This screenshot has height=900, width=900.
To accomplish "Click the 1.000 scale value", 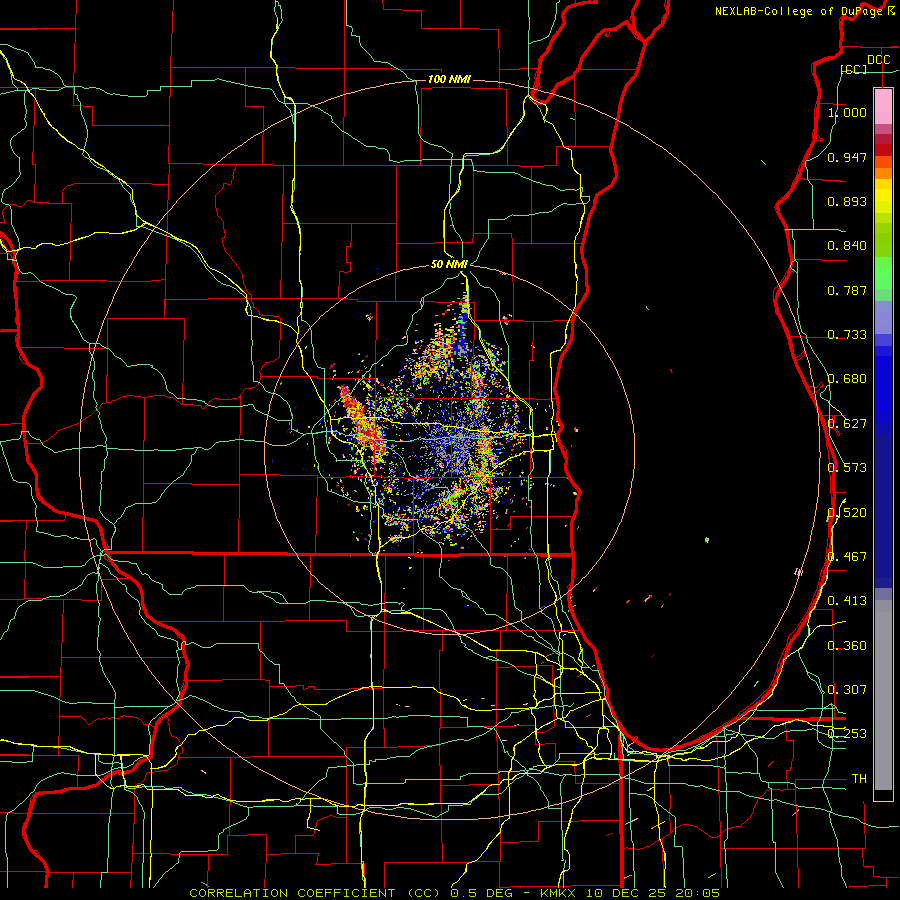I will click(847, 112).
